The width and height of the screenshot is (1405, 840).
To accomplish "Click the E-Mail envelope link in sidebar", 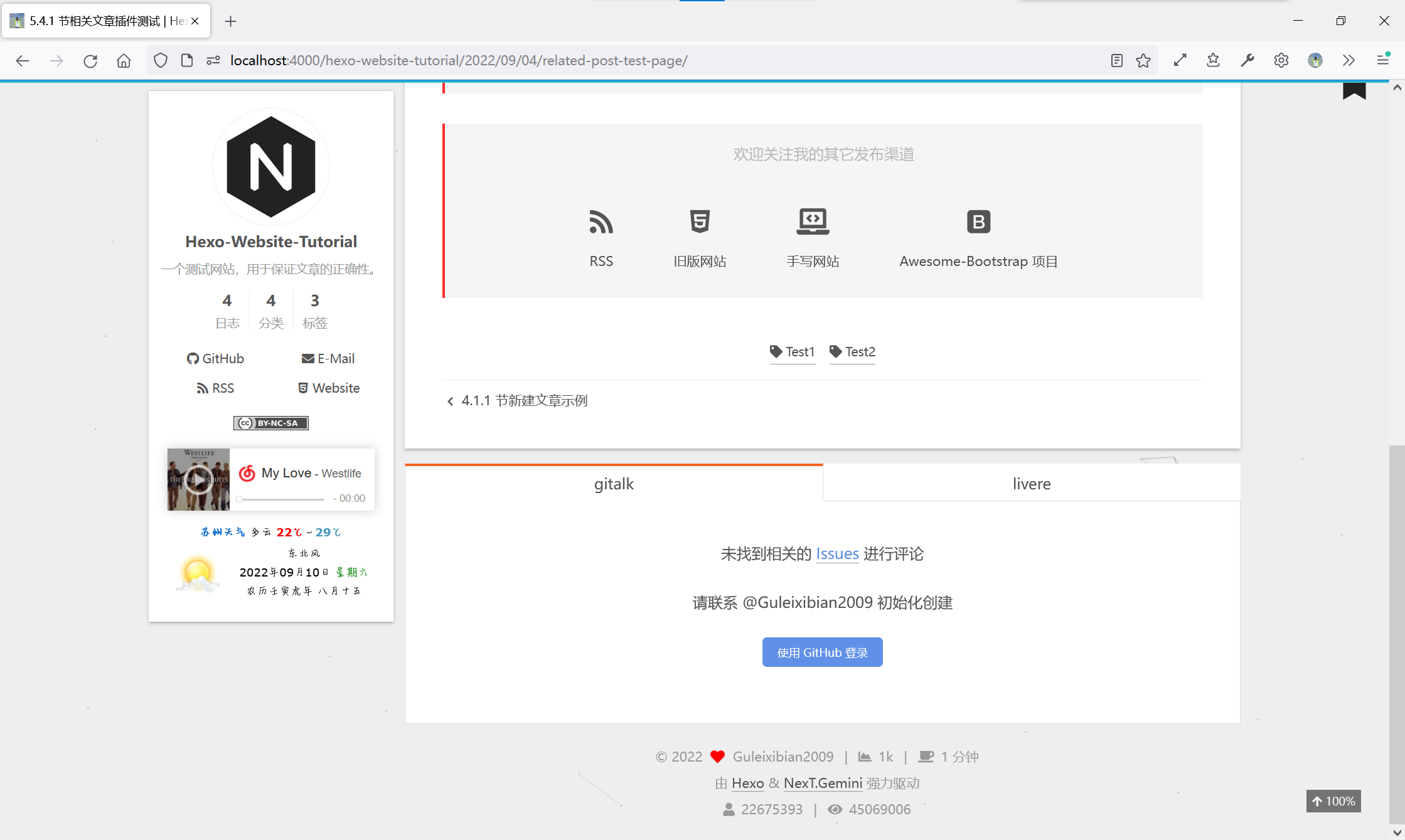I will click(x=328, y=358).
